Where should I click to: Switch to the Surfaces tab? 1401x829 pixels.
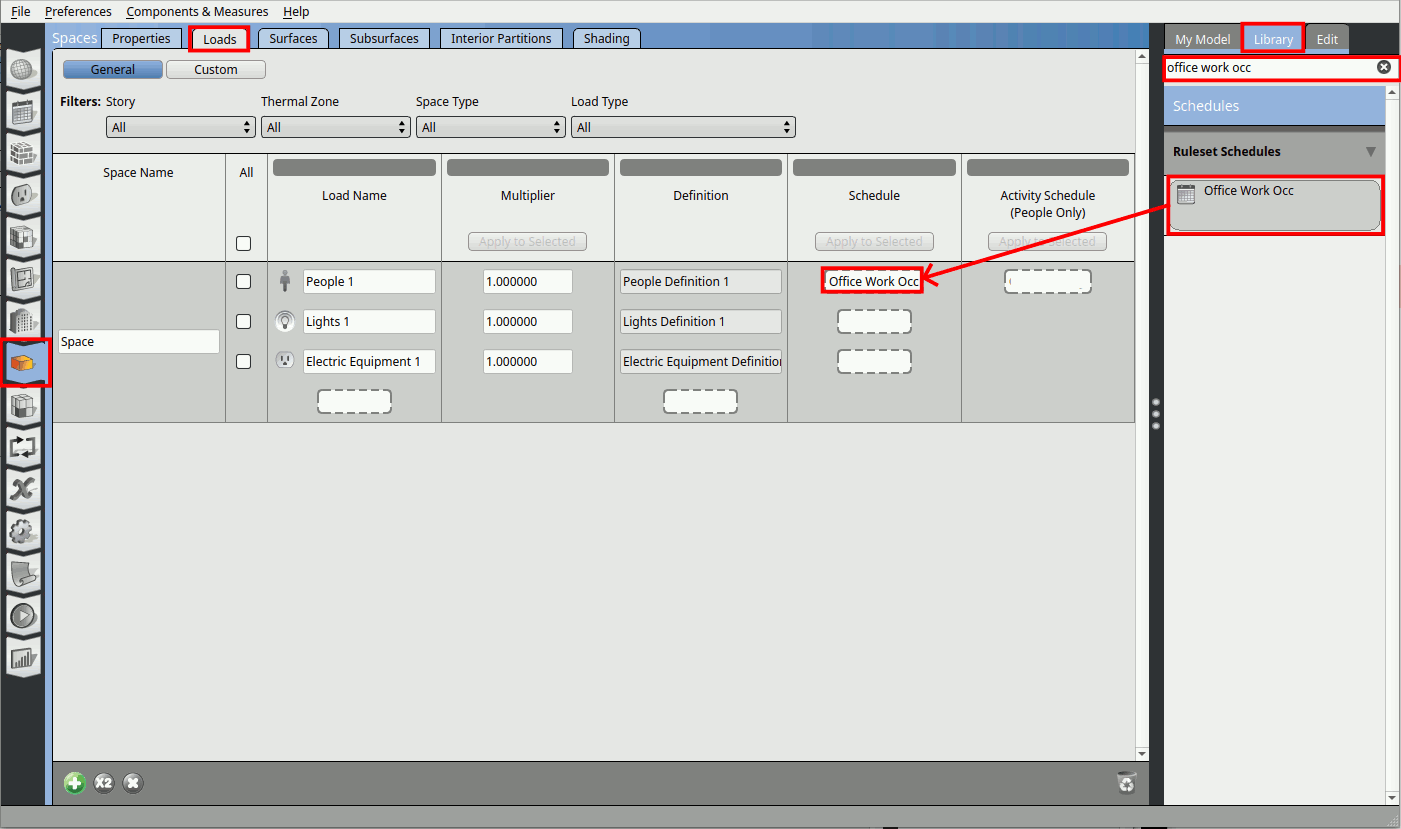tap(293, 39)
